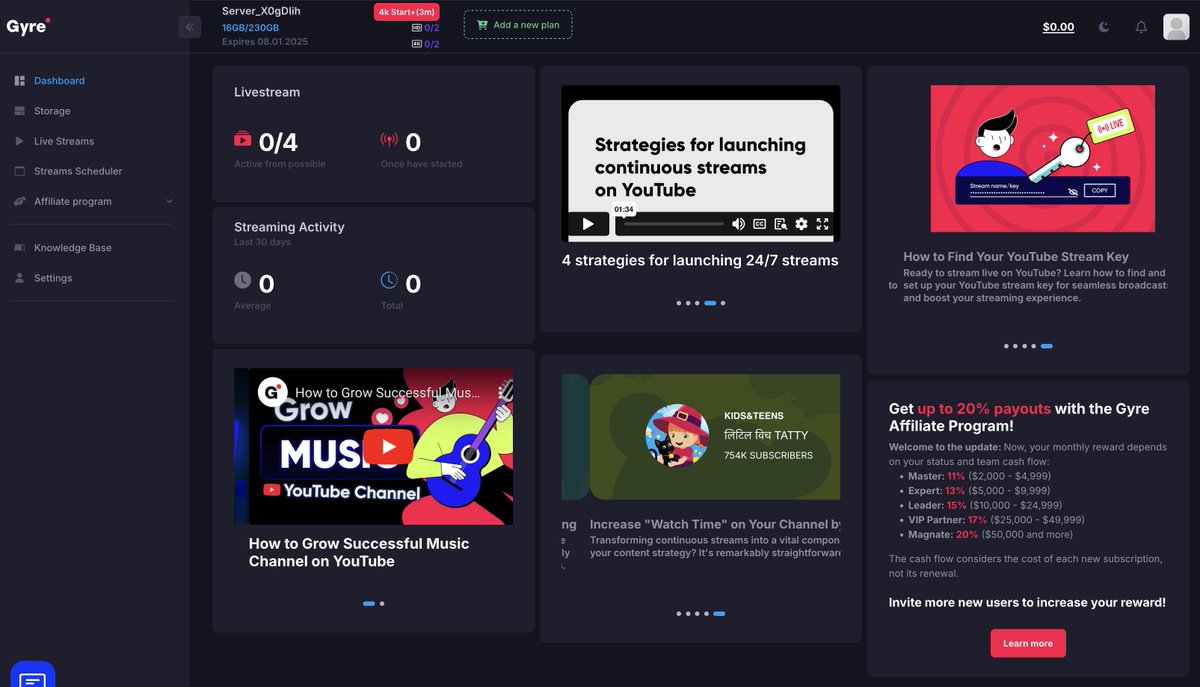Screen dimensions: 1200x687
Task: Open the $0.00 balance link
Action: [x=1058, y=27]
